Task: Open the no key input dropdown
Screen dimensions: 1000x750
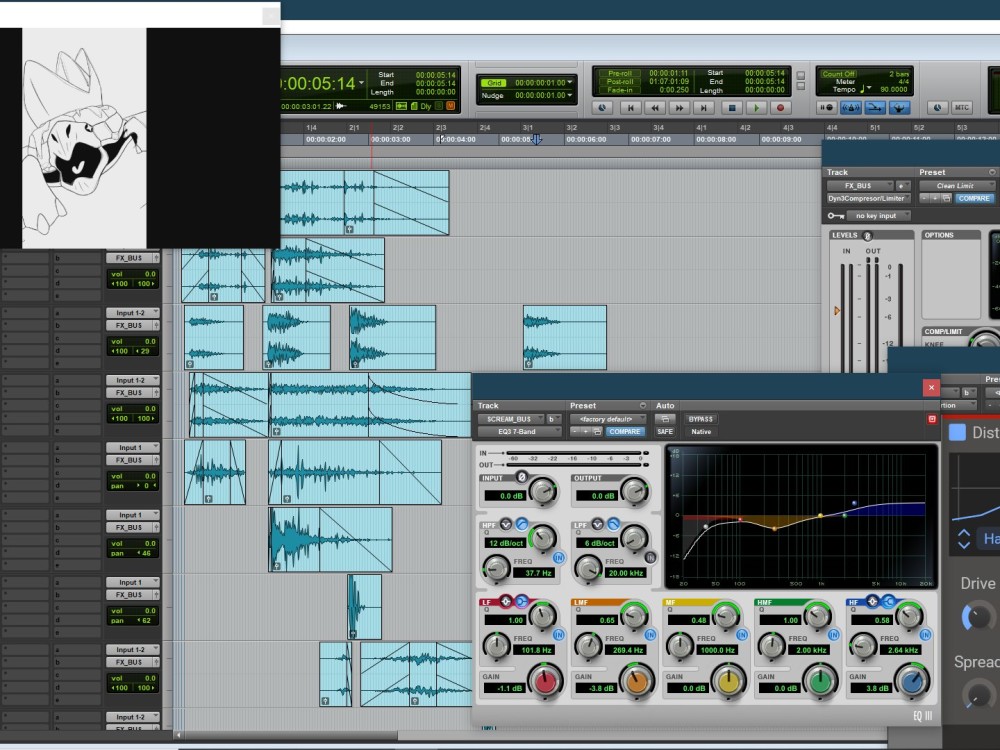Action: click(x=878, y=216)
